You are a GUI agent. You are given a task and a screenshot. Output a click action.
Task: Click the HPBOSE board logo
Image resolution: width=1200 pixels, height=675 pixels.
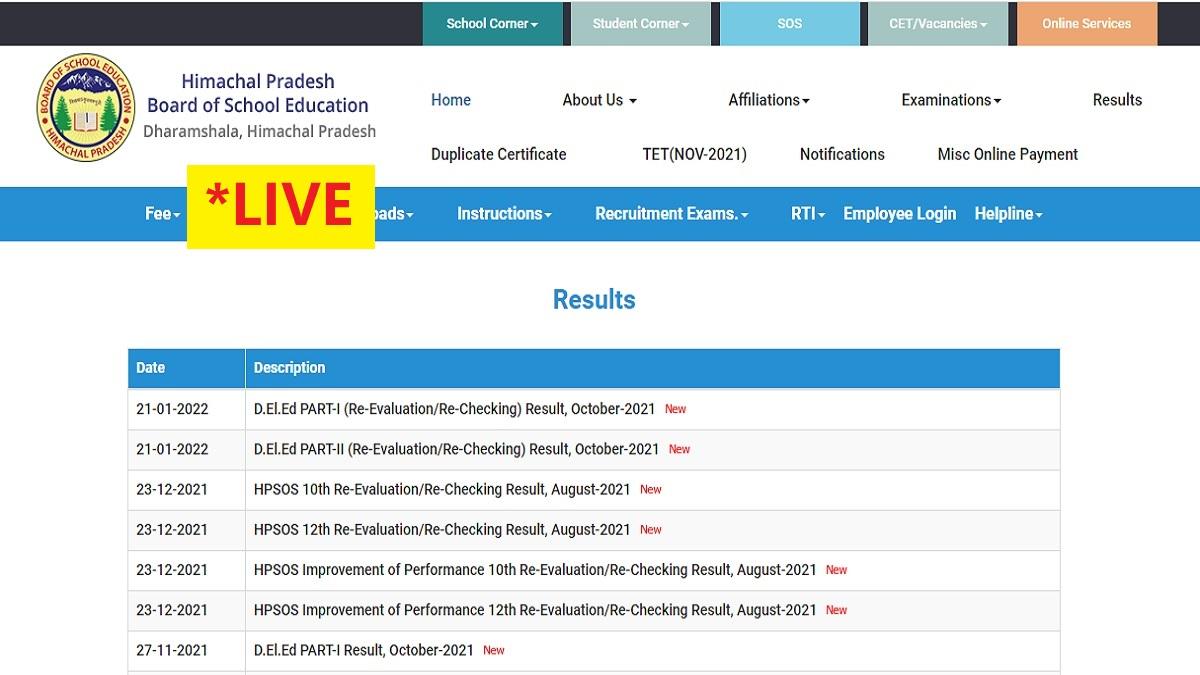coord(85,106)
